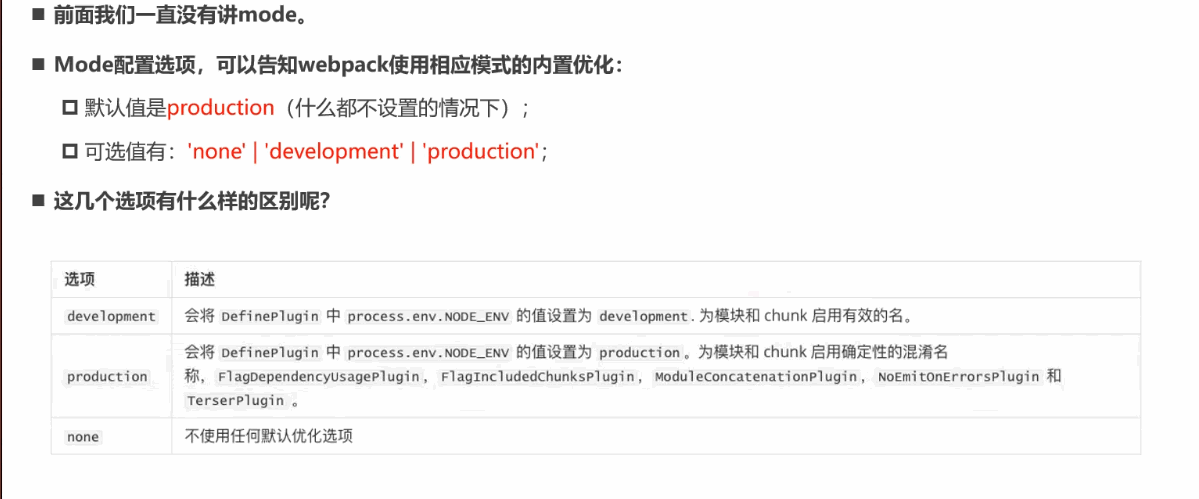Click the description "不使用任何默认优化选项"

pos(269,436)
